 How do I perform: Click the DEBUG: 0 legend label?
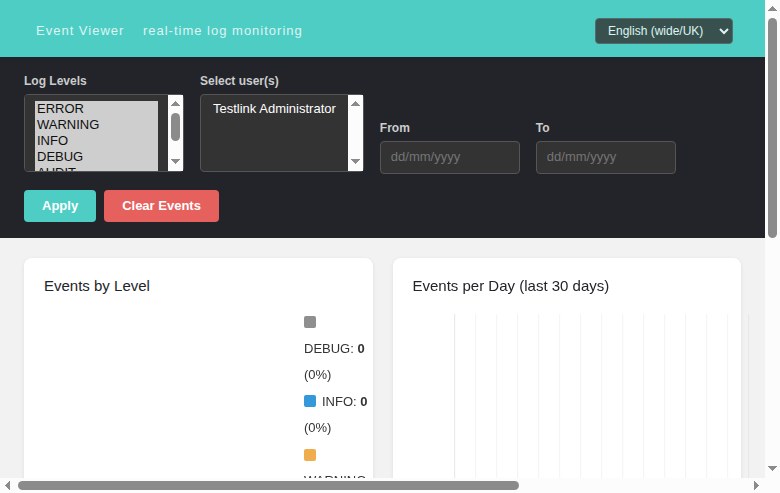tap(334, 349)
